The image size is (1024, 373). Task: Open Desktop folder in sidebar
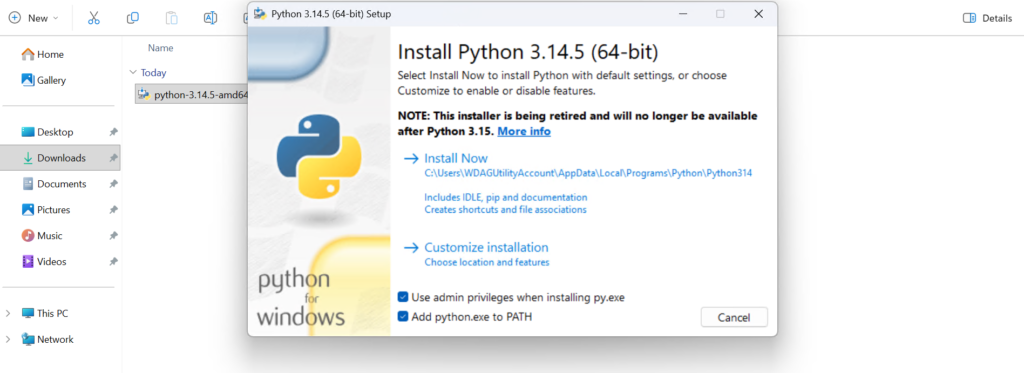[55, 132]
